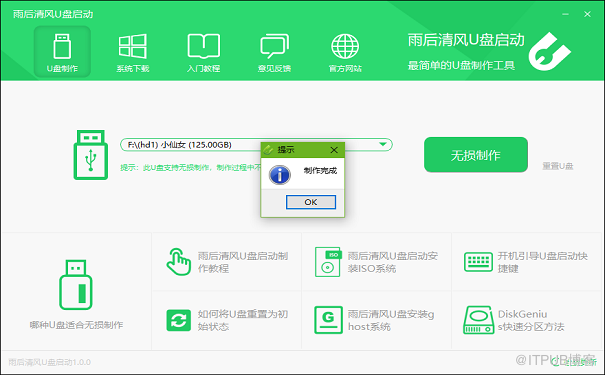
Task: Click the 无损制作 green button
Action: tap(476, 155)
